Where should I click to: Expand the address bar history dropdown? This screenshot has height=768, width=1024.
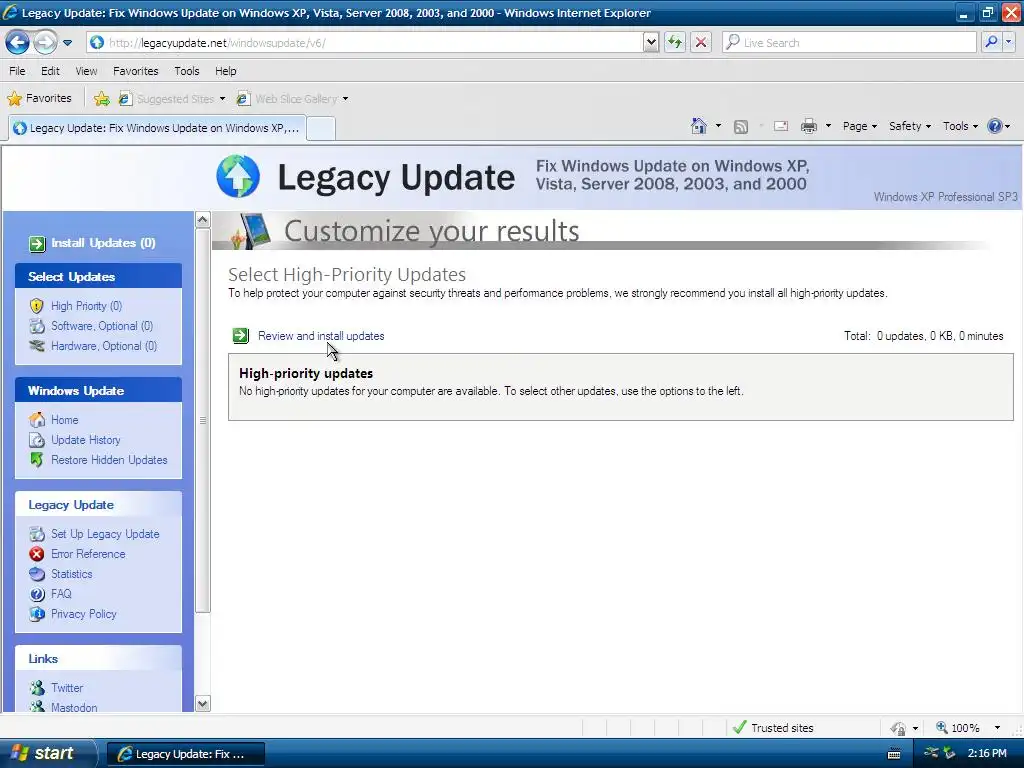[650, 42]
